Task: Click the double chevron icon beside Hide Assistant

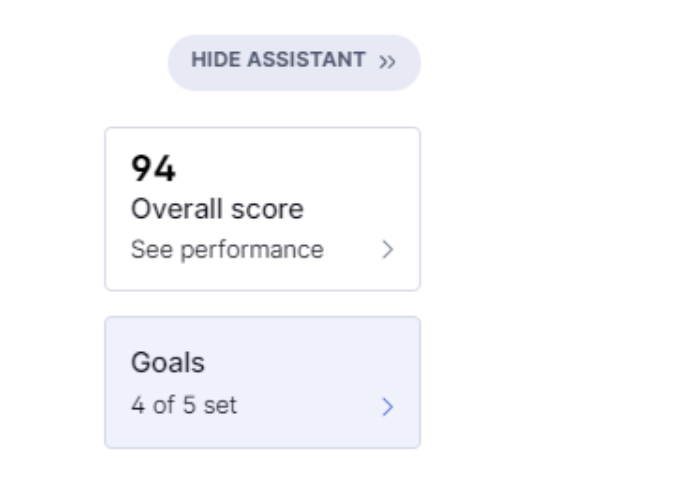Action: point(387,62)
